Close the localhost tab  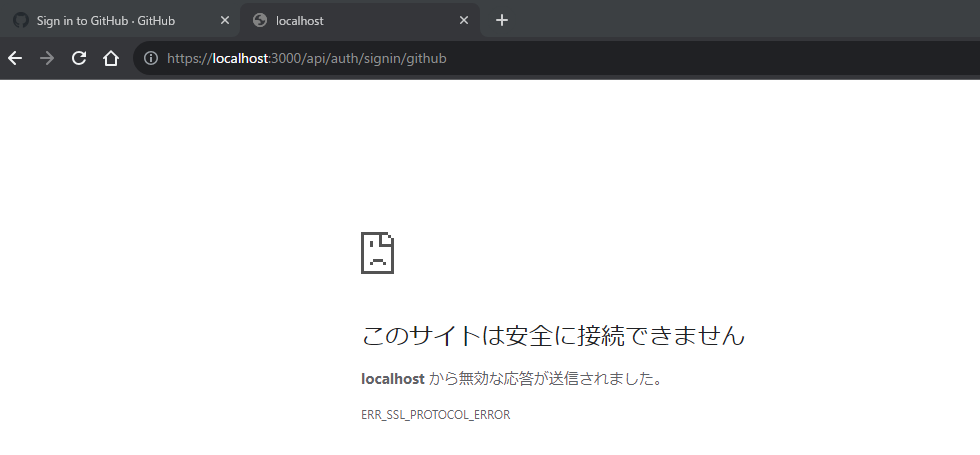(x=464, y=20)
